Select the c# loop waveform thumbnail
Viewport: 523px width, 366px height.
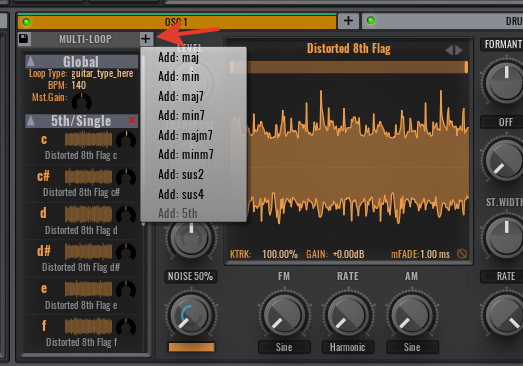(88, 176)
